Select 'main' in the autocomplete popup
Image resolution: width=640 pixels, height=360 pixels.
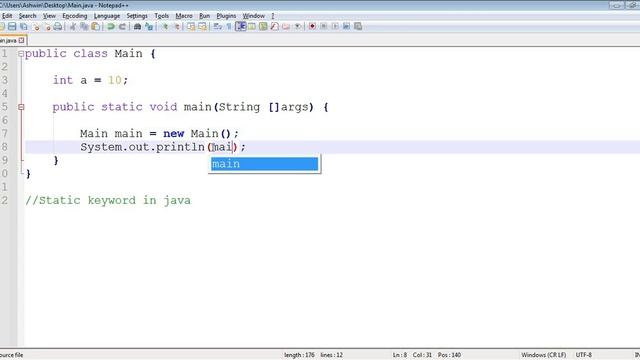tap(264, 164)
